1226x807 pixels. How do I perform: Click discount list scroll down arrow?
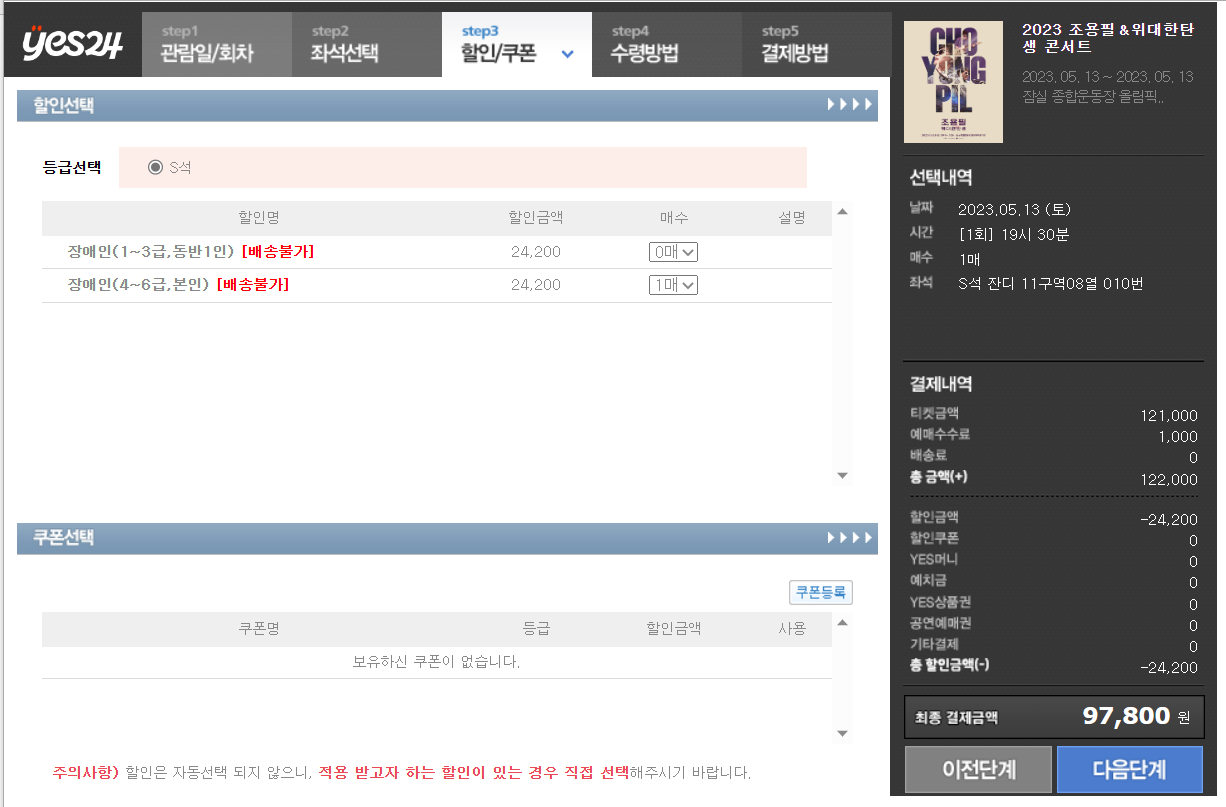click(x=842, y=475)
